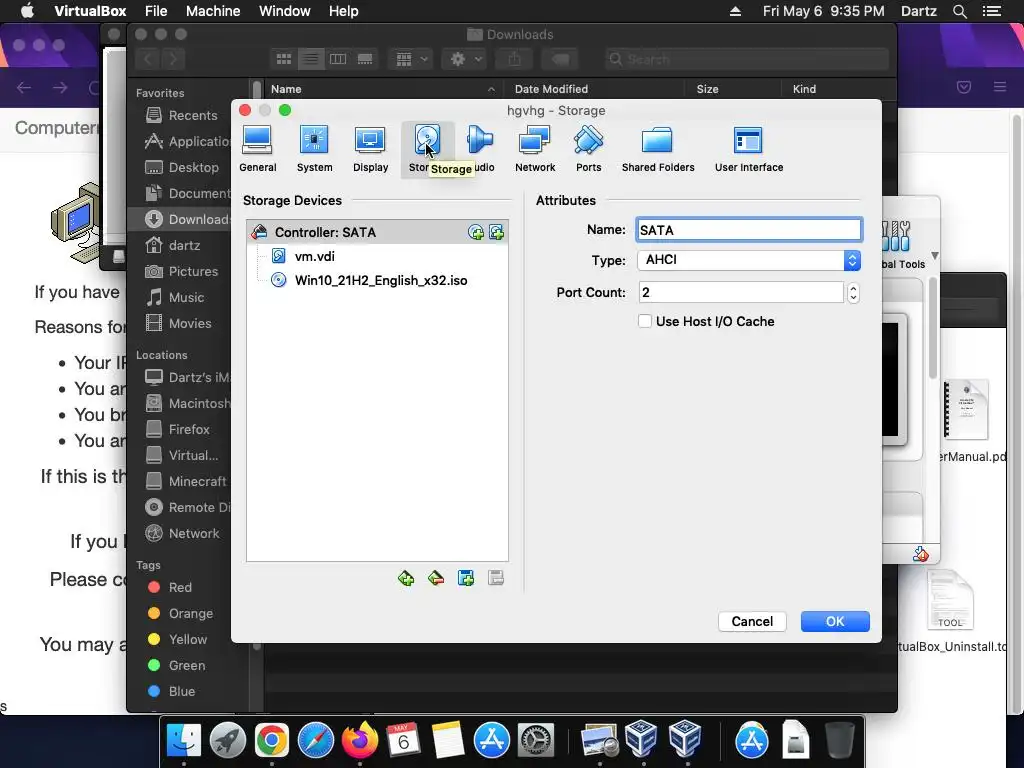Open the System settings section
1024x768 pixels.
pyautogui.click(x=314, y=149)
